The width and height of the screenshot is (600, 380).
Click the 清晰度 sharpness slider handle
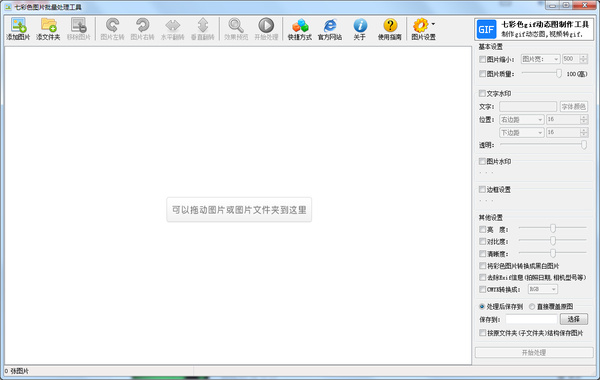point(553,253)
